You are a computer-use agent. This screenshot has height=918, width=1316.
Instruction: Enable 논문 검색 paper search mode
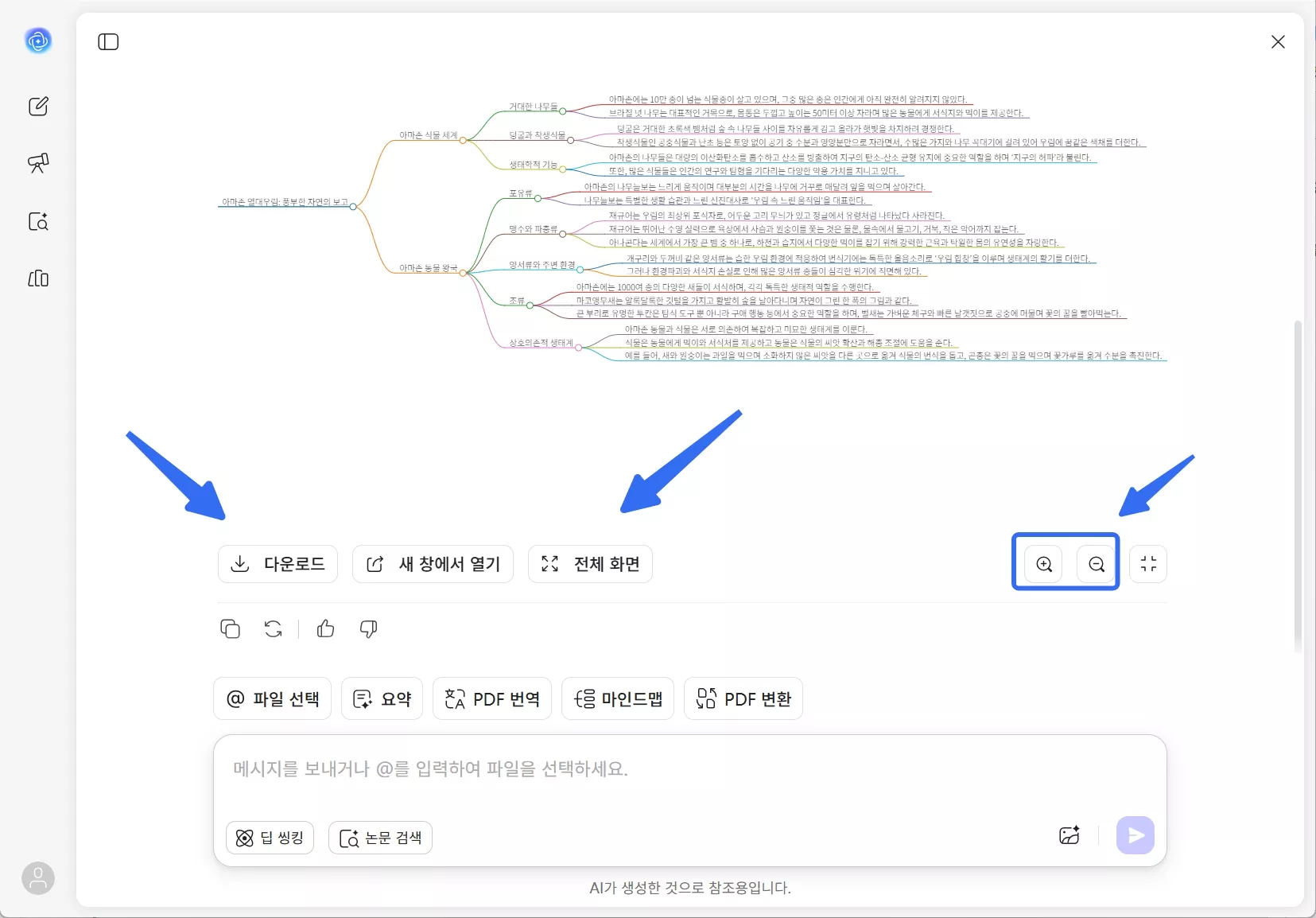click(x=380, y=837)
